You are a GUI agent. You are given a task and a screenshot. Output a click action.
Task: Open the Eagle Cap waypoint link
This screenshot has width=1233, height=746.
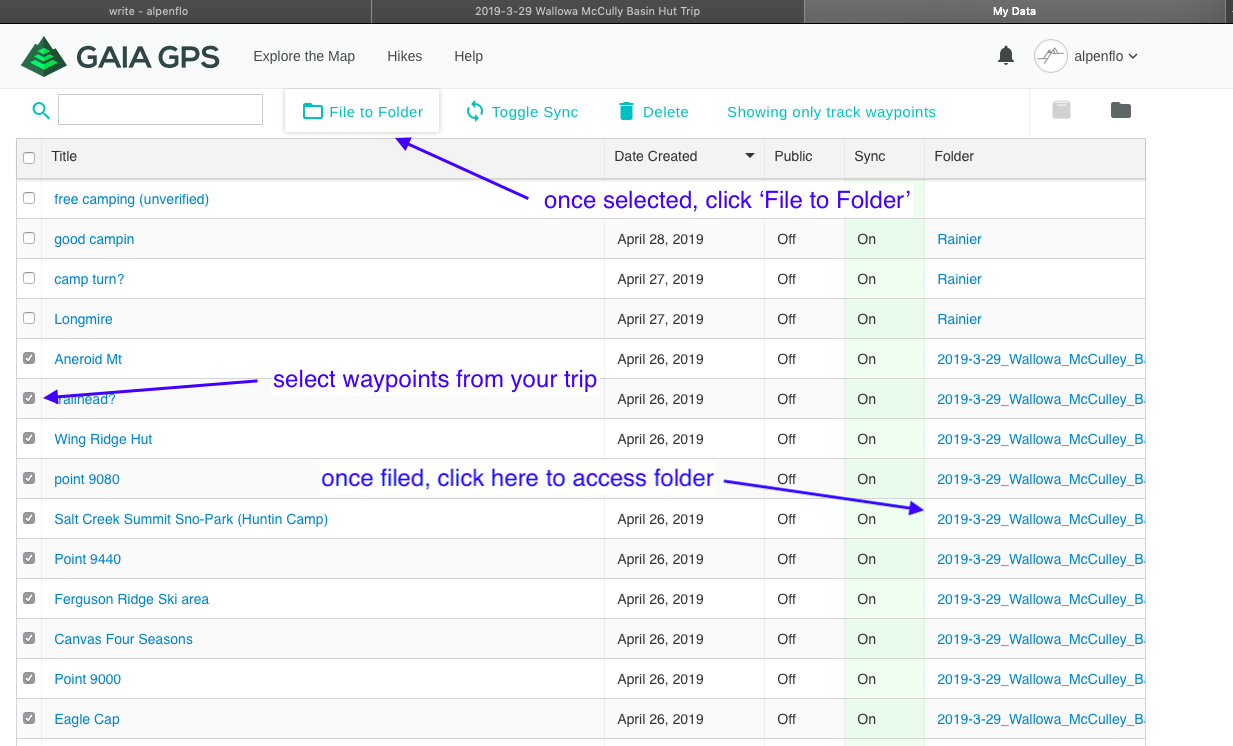coord(87,719)
